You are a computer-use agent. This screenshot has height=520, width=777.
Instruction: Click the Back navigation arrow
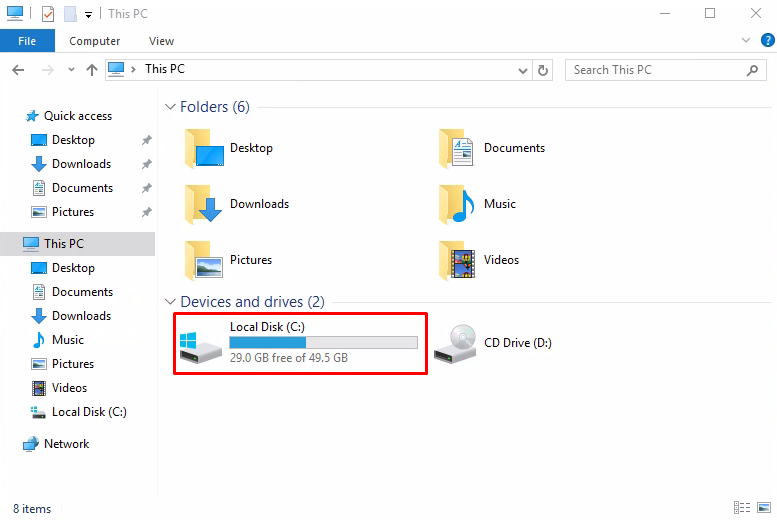[x=18, y=70]
